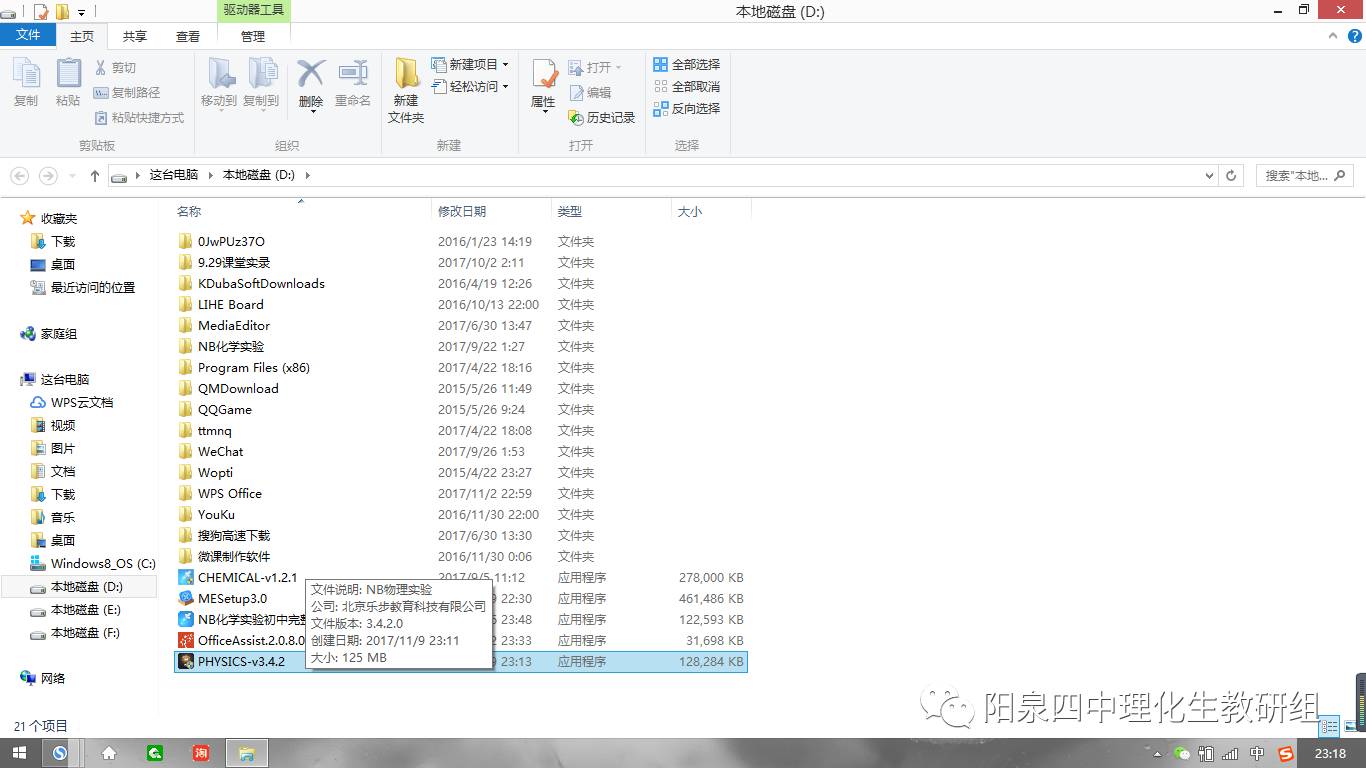The image size is (1366, 768).
Task: Click 编辑 in the open group
Action: click(590, 92)
